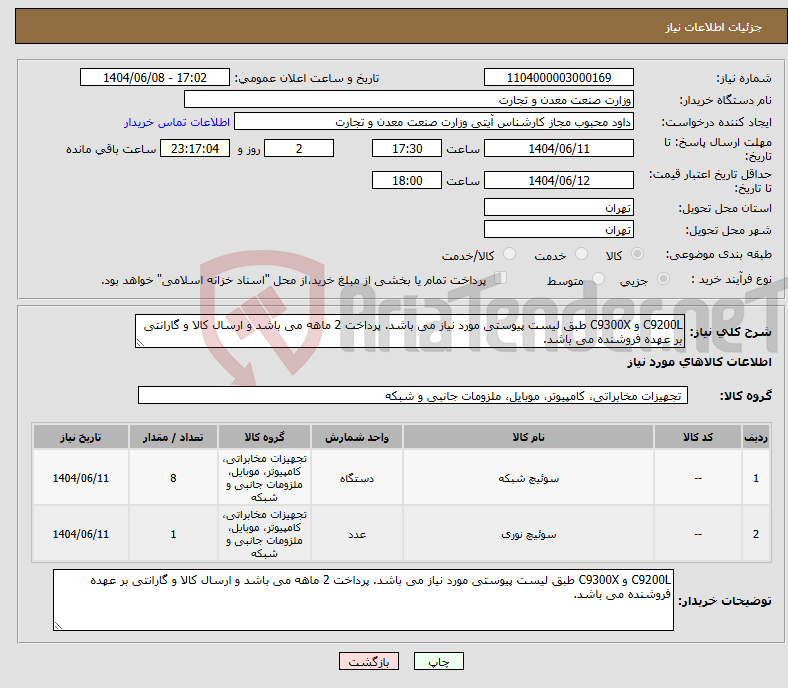The image size is (788, 688).
Task: Select the خدمت radio button
Action: click(581, 254)
